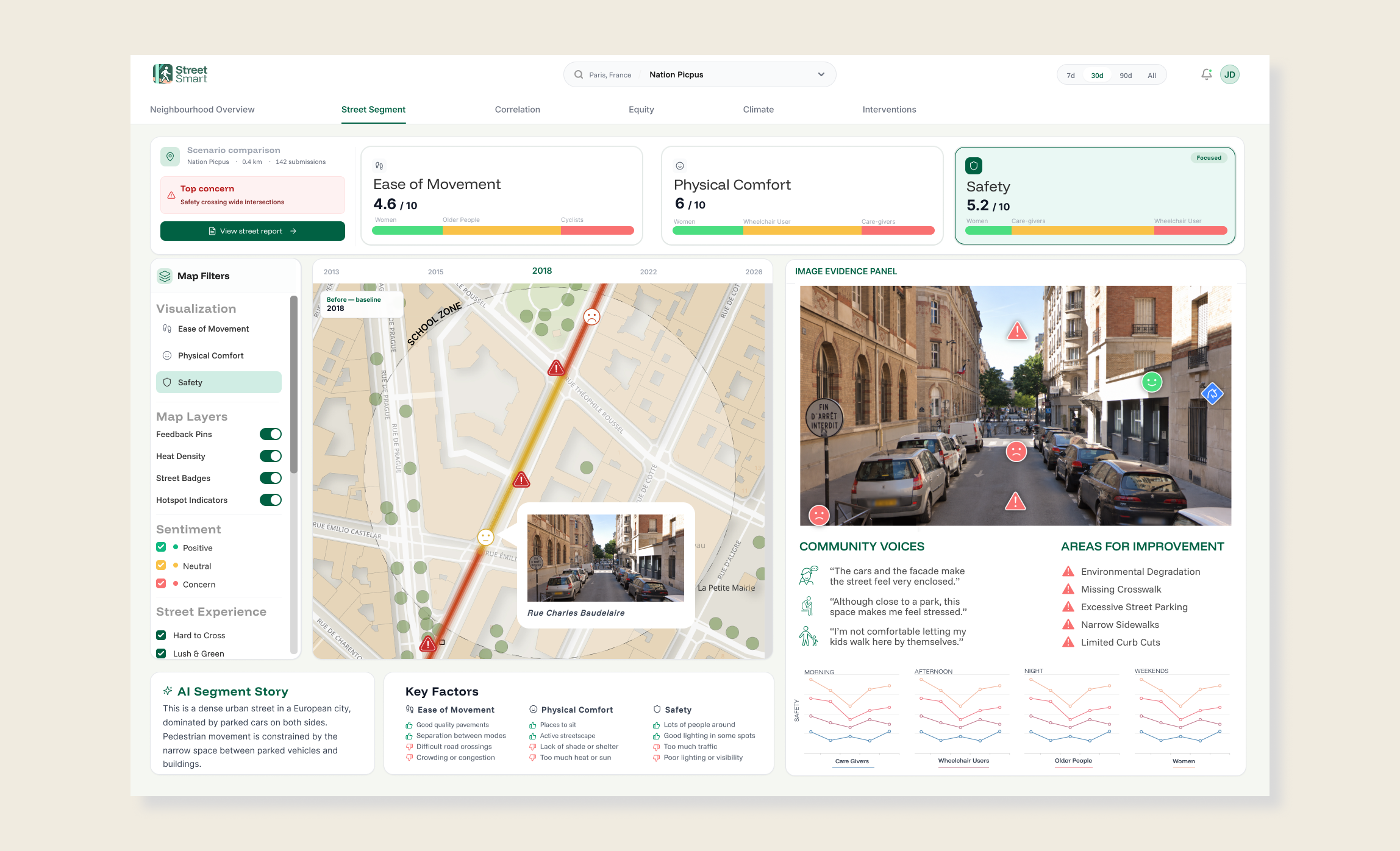The image size is (1400, 851).
Task: Click the green happy face on street photo
Action: click(x=1152, y=382)
